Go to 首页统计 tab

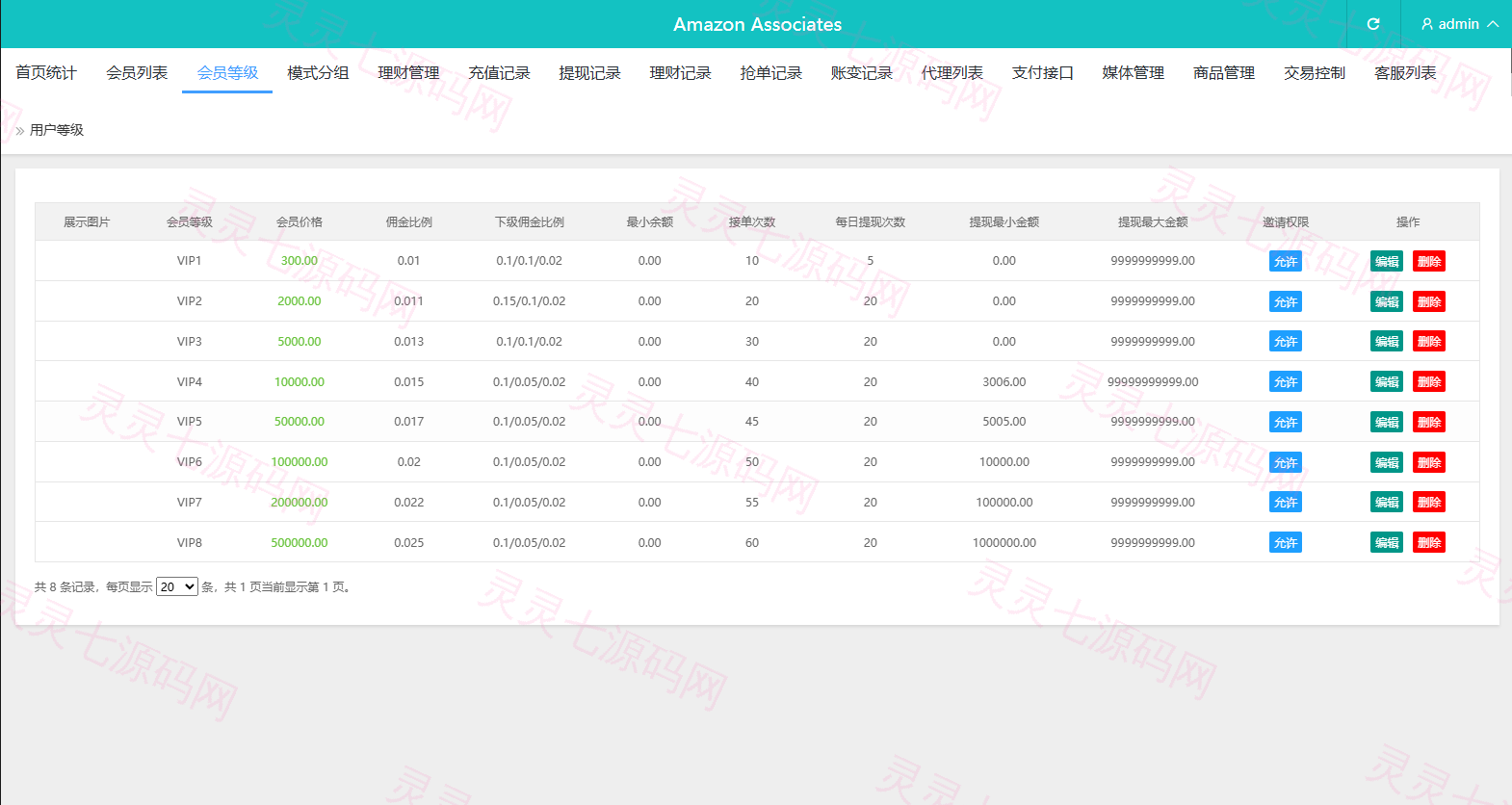46,72
